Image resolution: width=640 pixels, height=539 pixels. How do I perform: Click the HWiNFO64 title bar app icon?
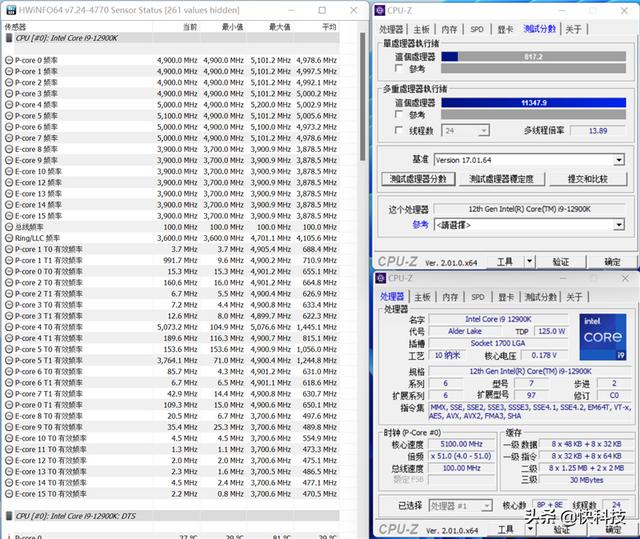point(12,9)
